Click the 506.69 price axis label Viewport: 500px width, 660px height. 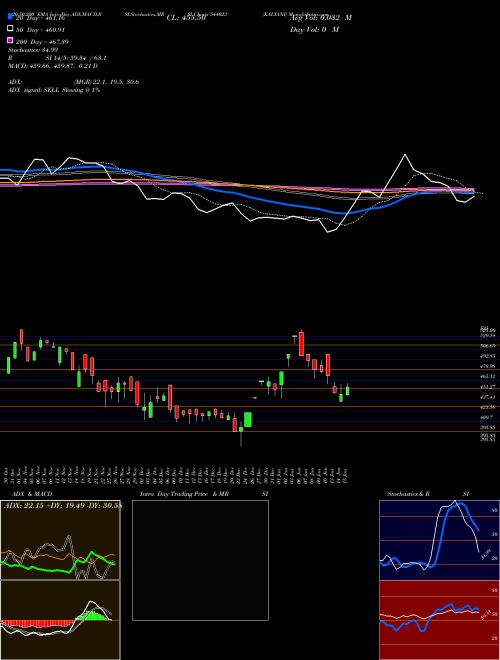[x=487, y=346]
